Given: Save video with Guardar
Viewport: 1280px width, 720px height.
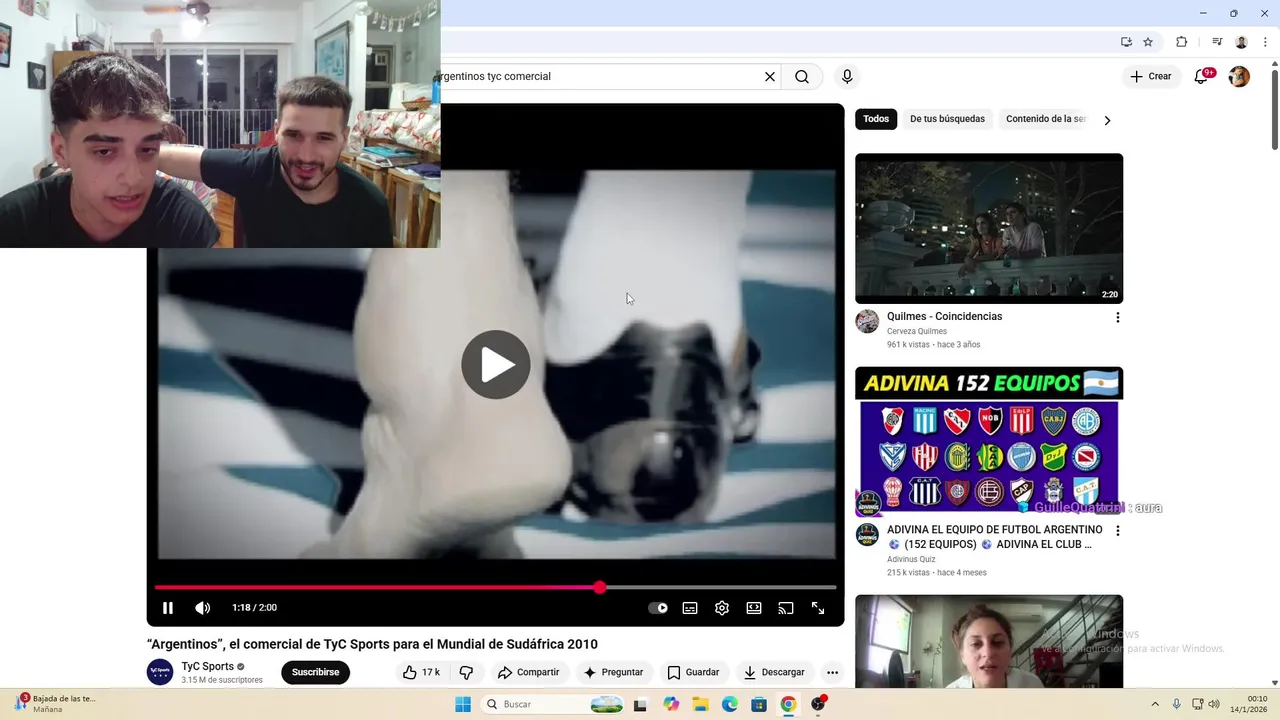Looking at the screenshot, I should (x=693, y=672).
